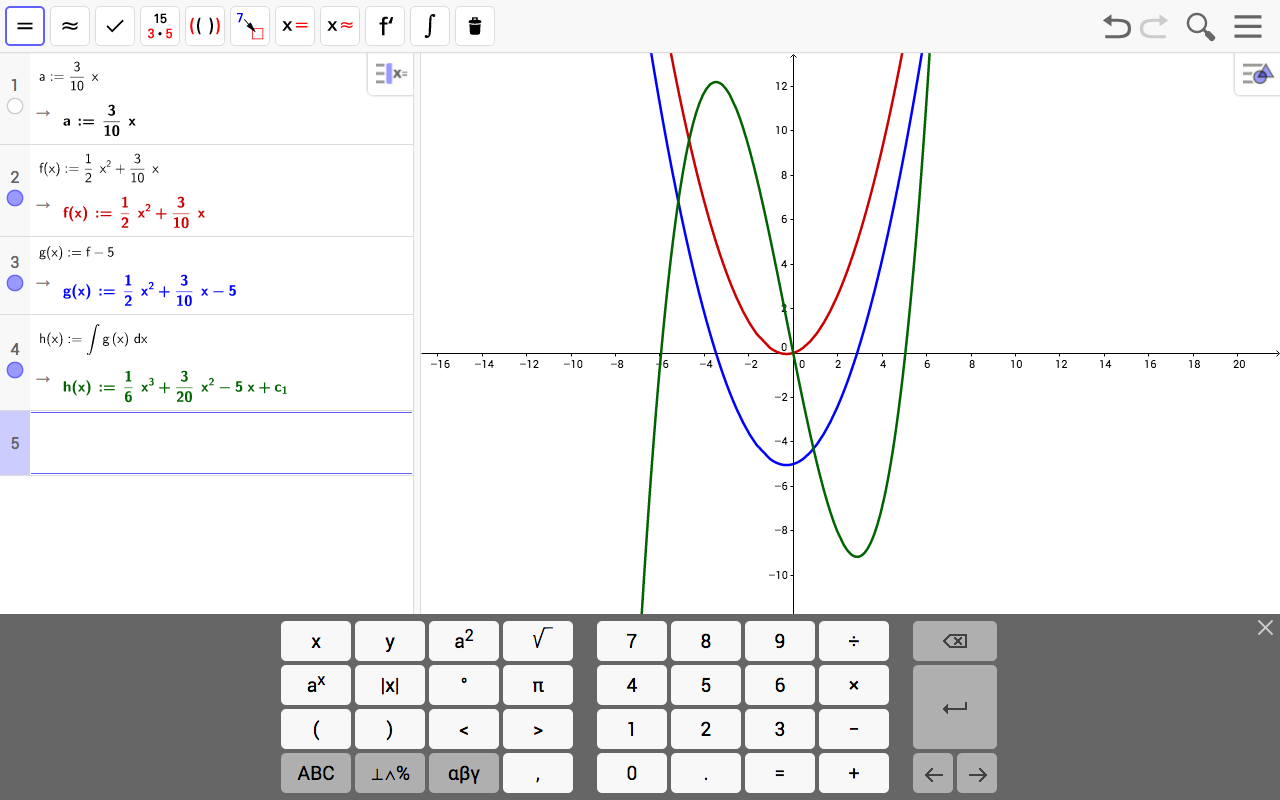Image resolution: width=1280 pixels, height=800 pixels.
Task: Tap the absolute value |x| key
Action: point(390,685)
